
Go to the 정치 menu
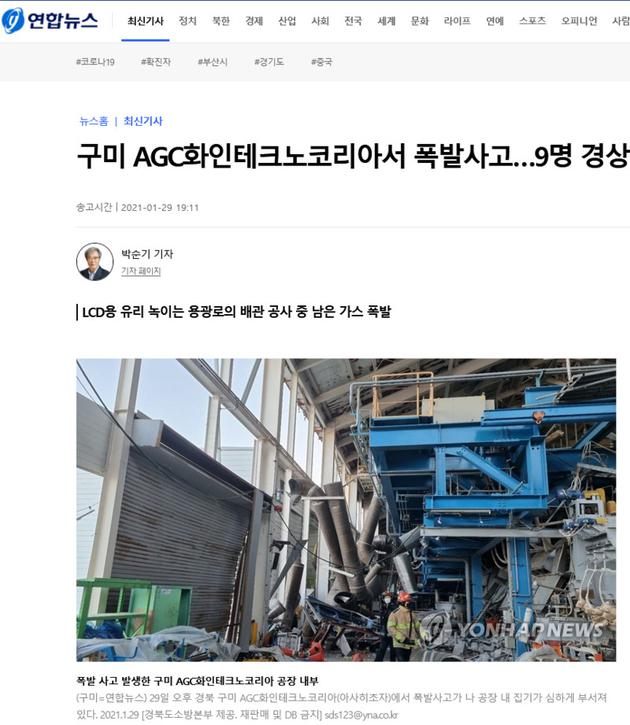[188, 21]
